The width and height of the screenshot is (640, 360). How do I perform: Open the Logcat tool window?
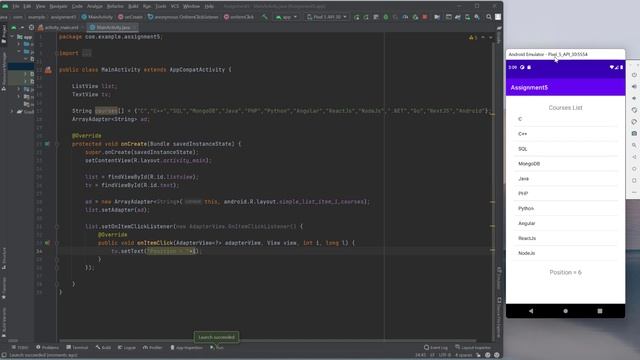point(127,347)
